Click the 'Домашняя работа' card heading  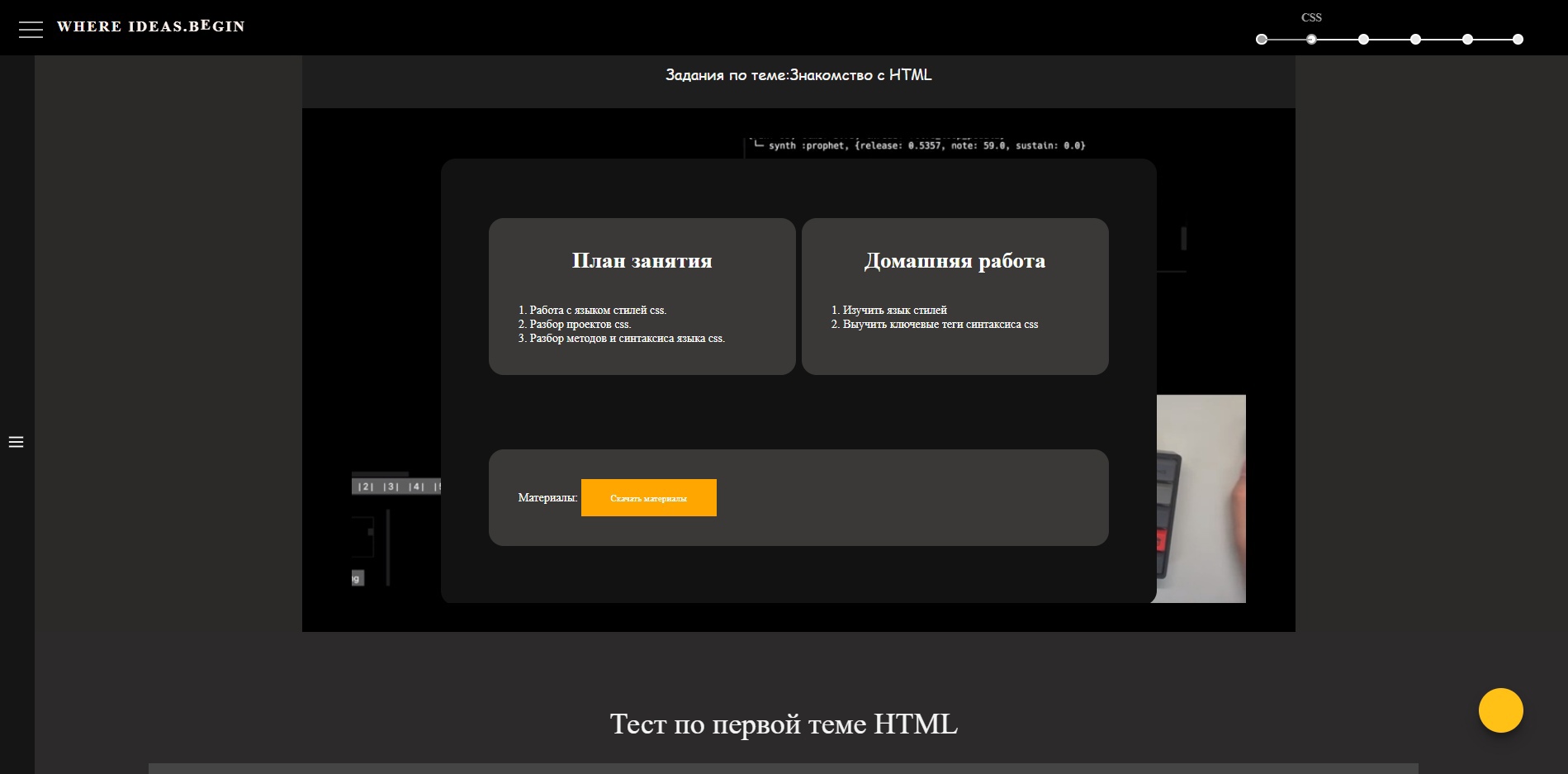(x=955, y=261)
